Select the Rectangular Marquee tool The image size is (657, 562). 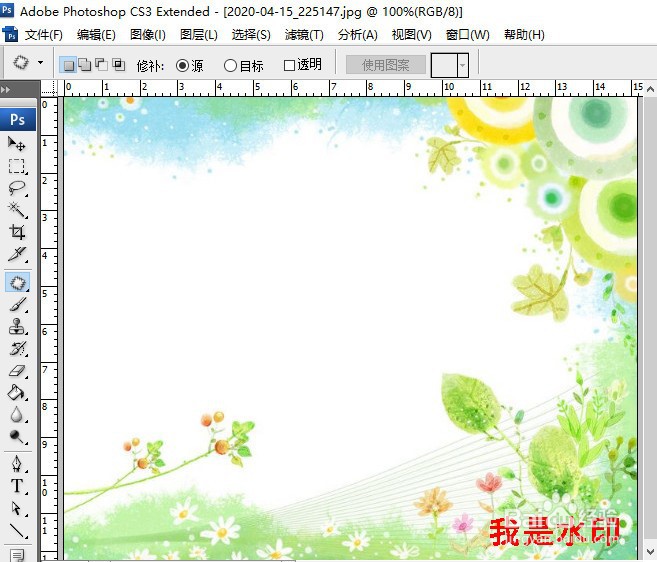pyautogui.click(x=17, y=166)
